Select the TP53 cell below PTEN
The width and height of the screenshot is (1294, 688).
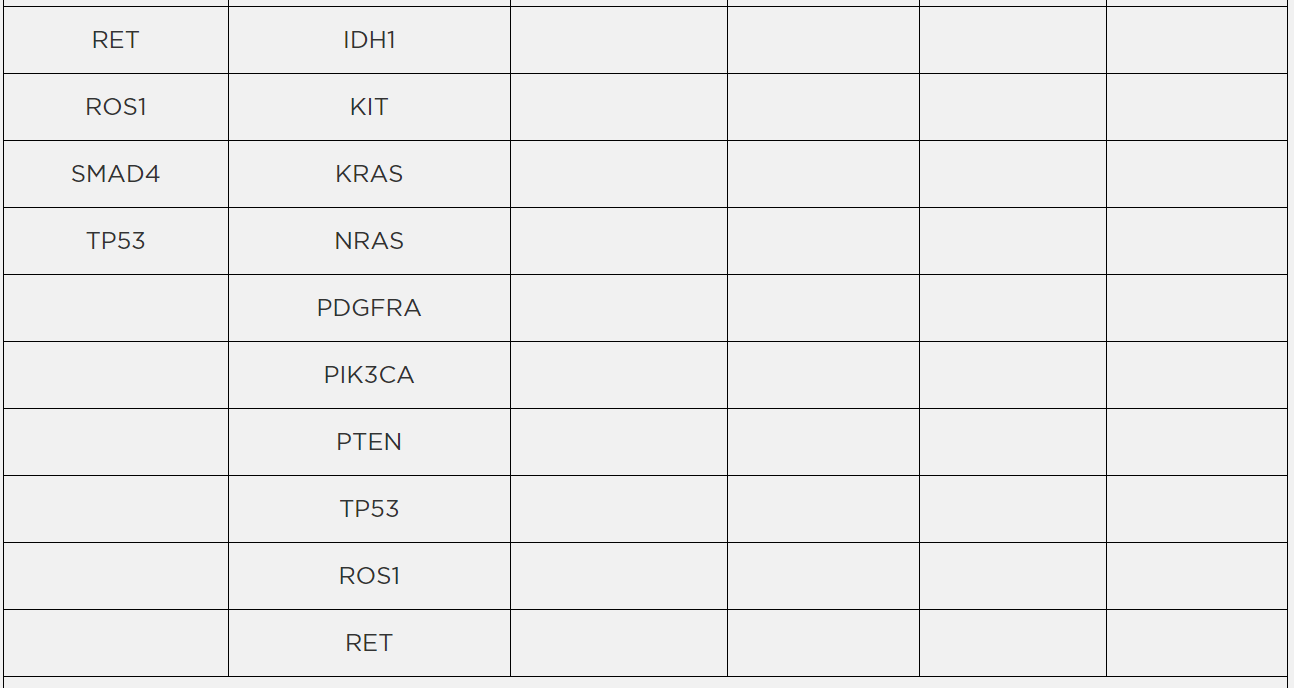click(369, 509)
